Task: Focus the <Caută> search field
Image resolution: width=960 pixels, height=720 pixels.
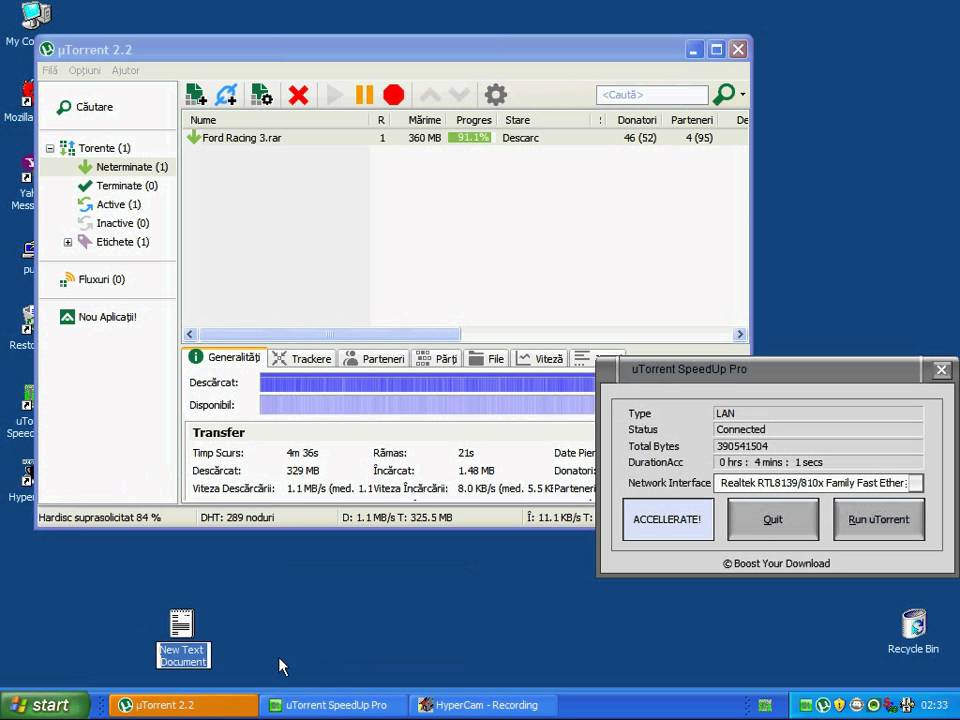Action: point(652,95)
